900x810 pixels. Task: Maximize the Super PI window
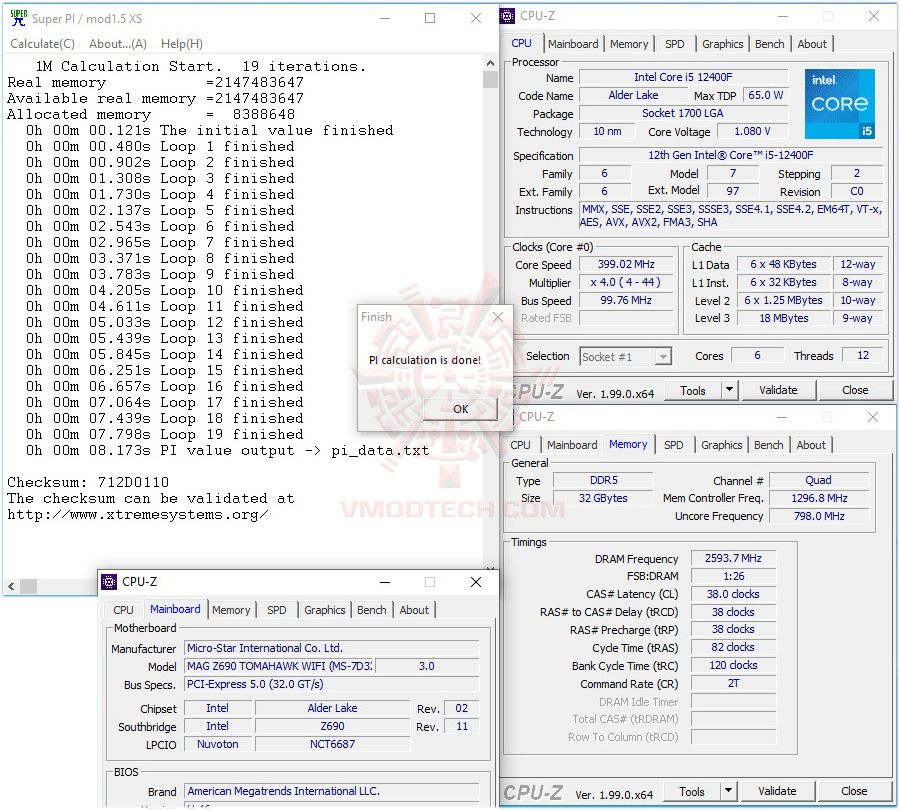coord(430,18)
